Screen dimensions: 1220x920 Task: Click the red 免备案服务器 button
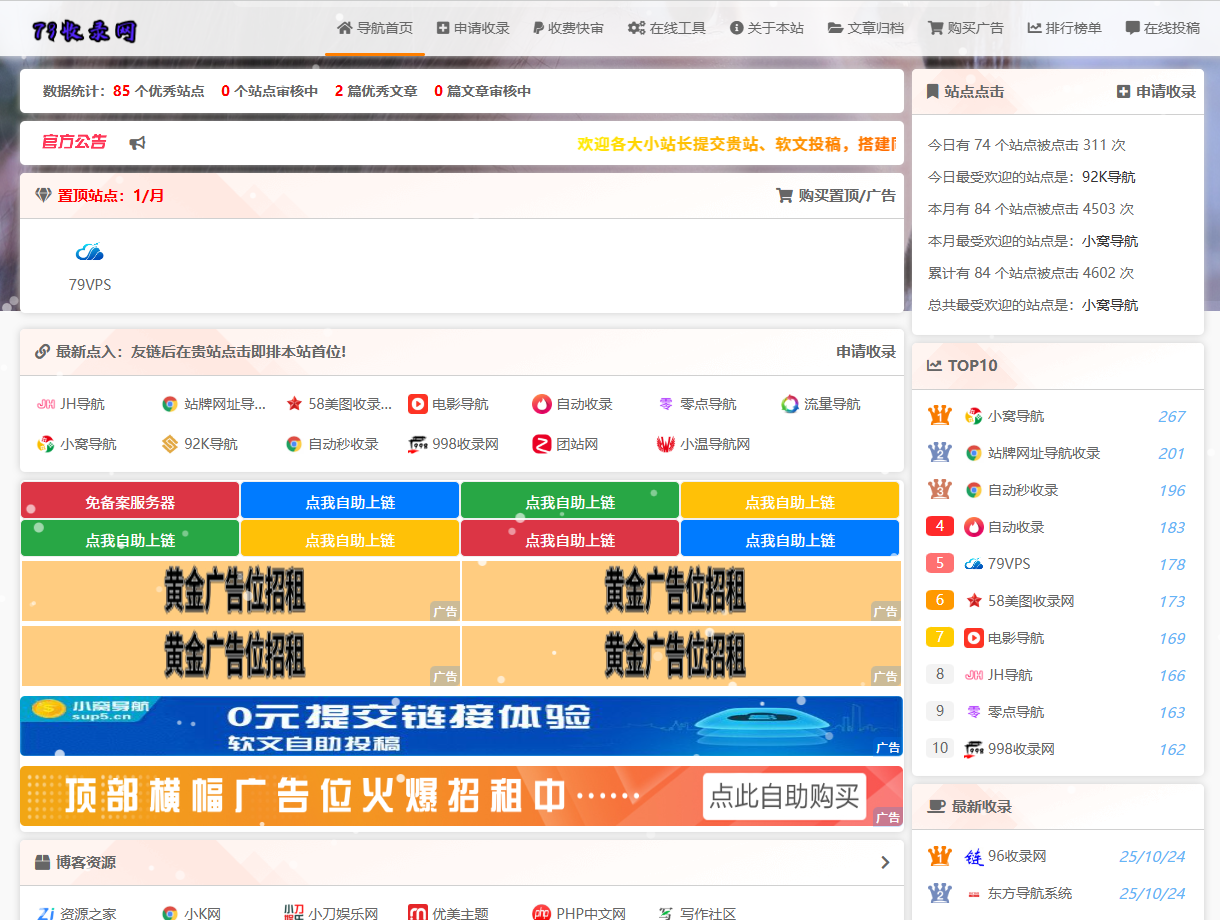[130, 502]
